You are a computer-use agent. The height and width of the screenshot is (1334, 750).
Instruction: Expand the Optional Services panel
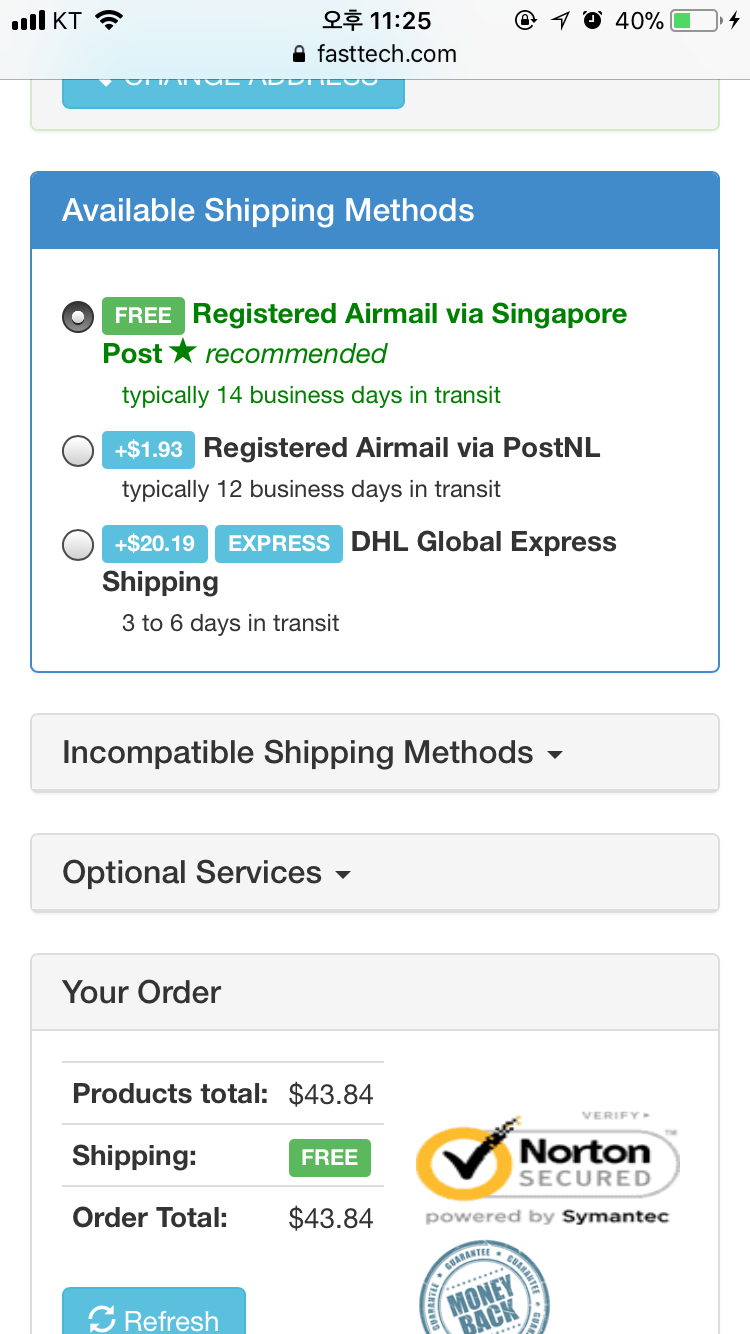(x=375, y=872)
